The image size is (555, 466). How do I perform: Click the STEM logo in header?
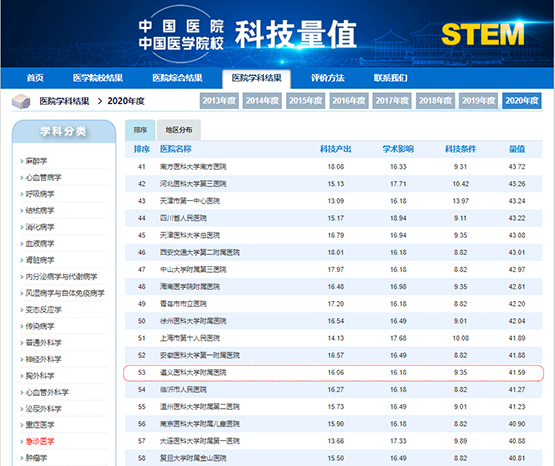point(483,34)
